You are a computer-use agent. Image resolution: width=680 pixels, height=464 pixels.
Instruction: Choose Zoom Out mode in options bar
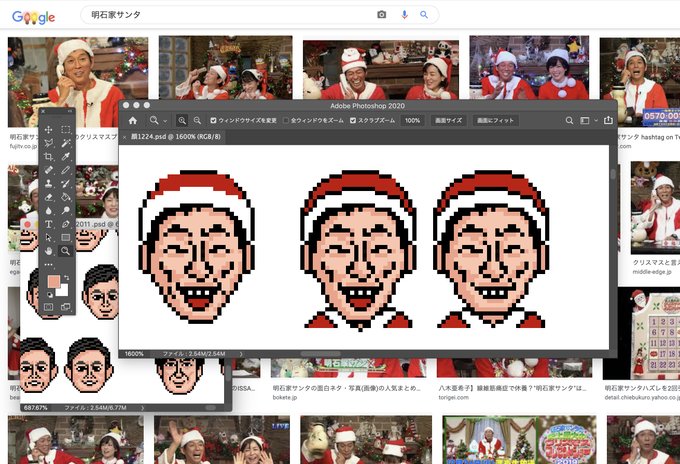[x=197, y=121]
